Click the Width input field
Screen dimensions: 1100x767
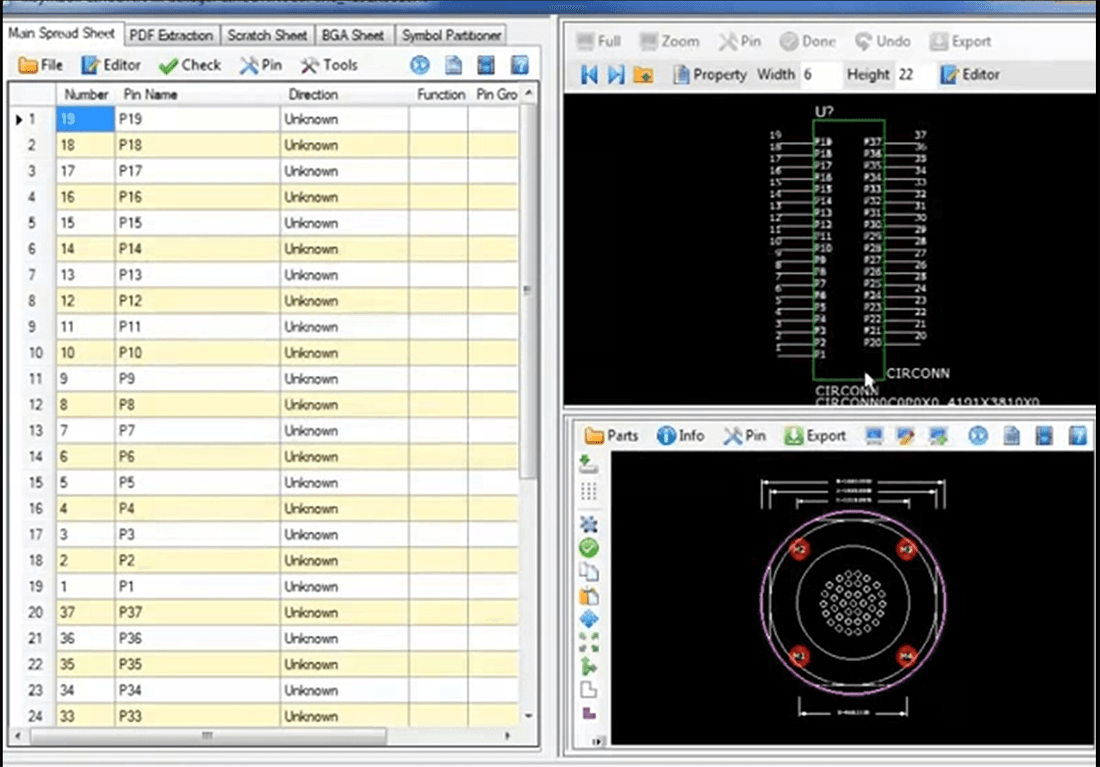(x=819, y=74)
